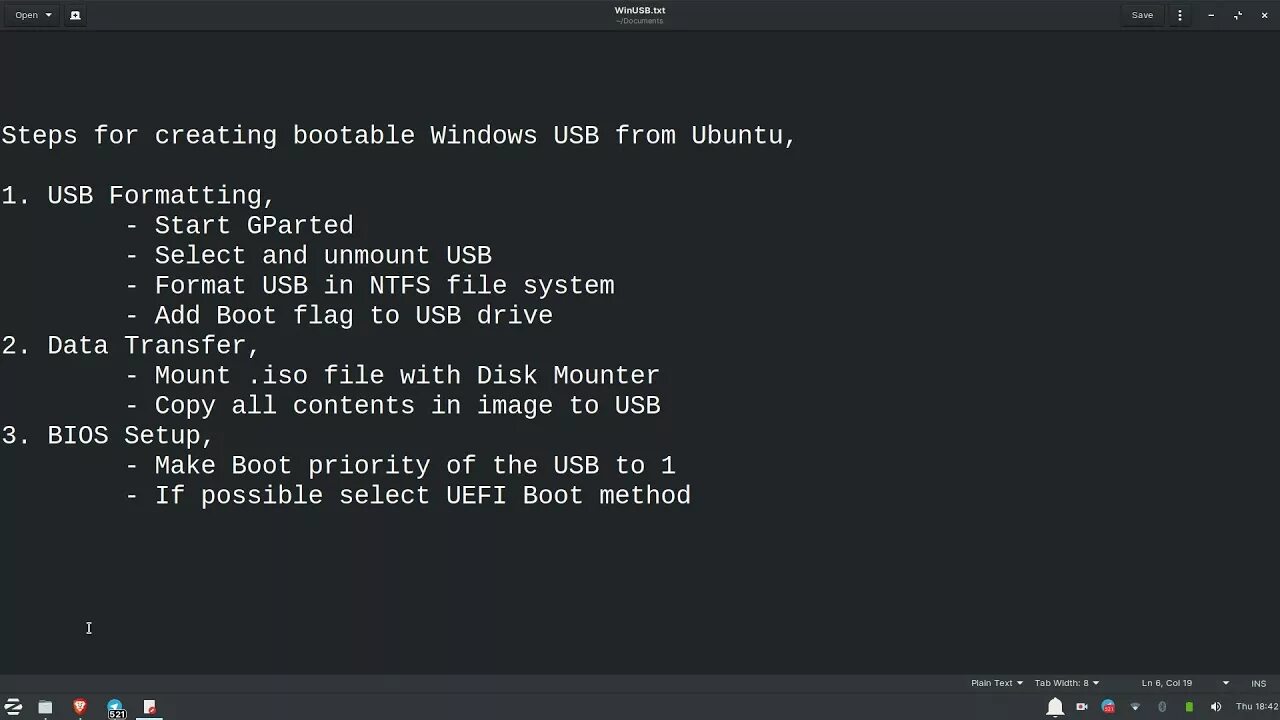
Task: Click the Thu 18:42 clock
Action: point(1256,707)
